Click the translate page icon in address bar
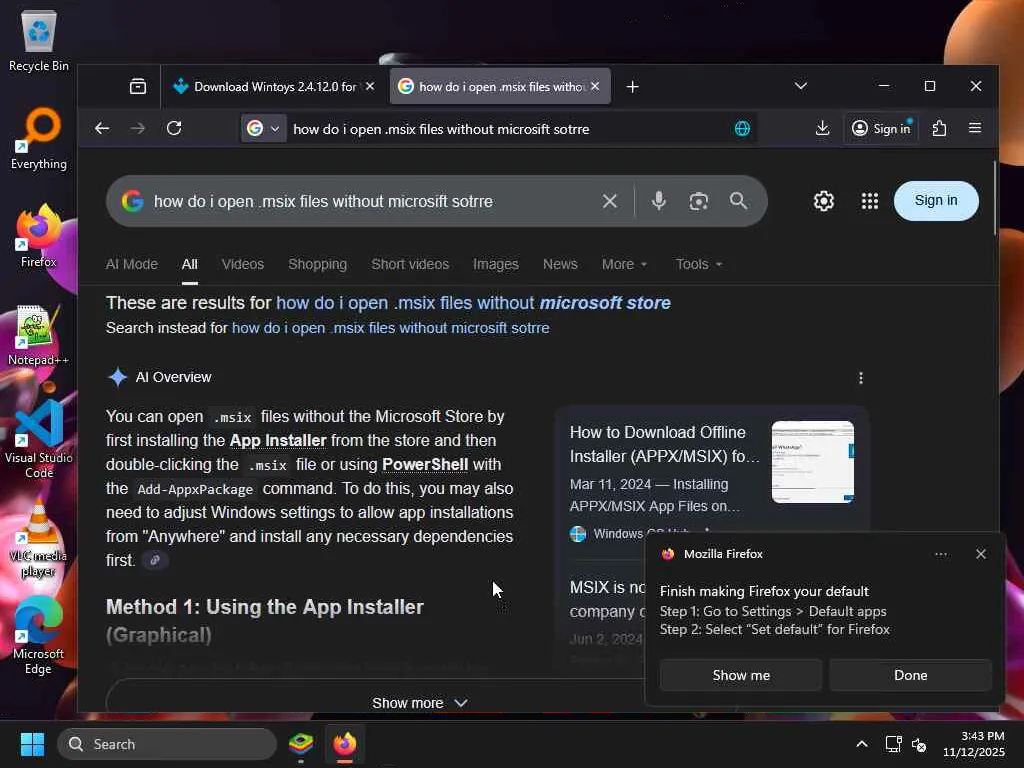Screen dimensions: 1024x768 (x=742, y=129)
